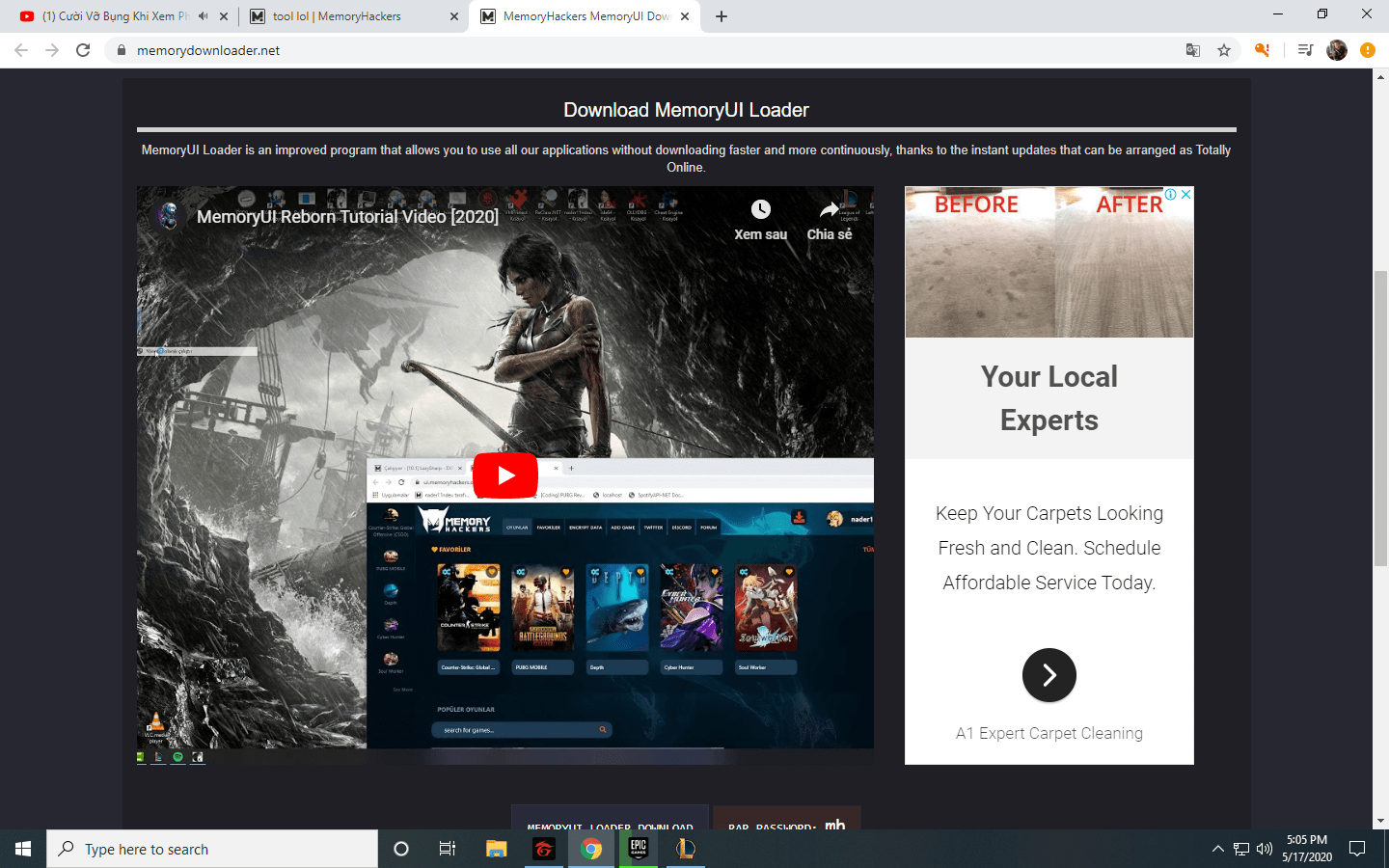The image size is (1389, 868).
Task: Open the AdChoices info icon on ad
Action: point(1171,194)
